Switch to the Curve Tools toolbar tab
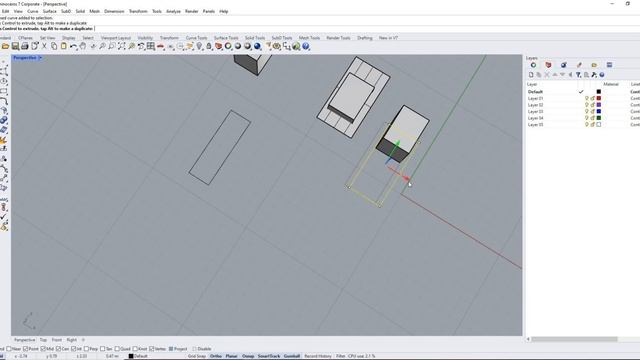This screenshot has width=640, height=360. (x=196, y=38)
